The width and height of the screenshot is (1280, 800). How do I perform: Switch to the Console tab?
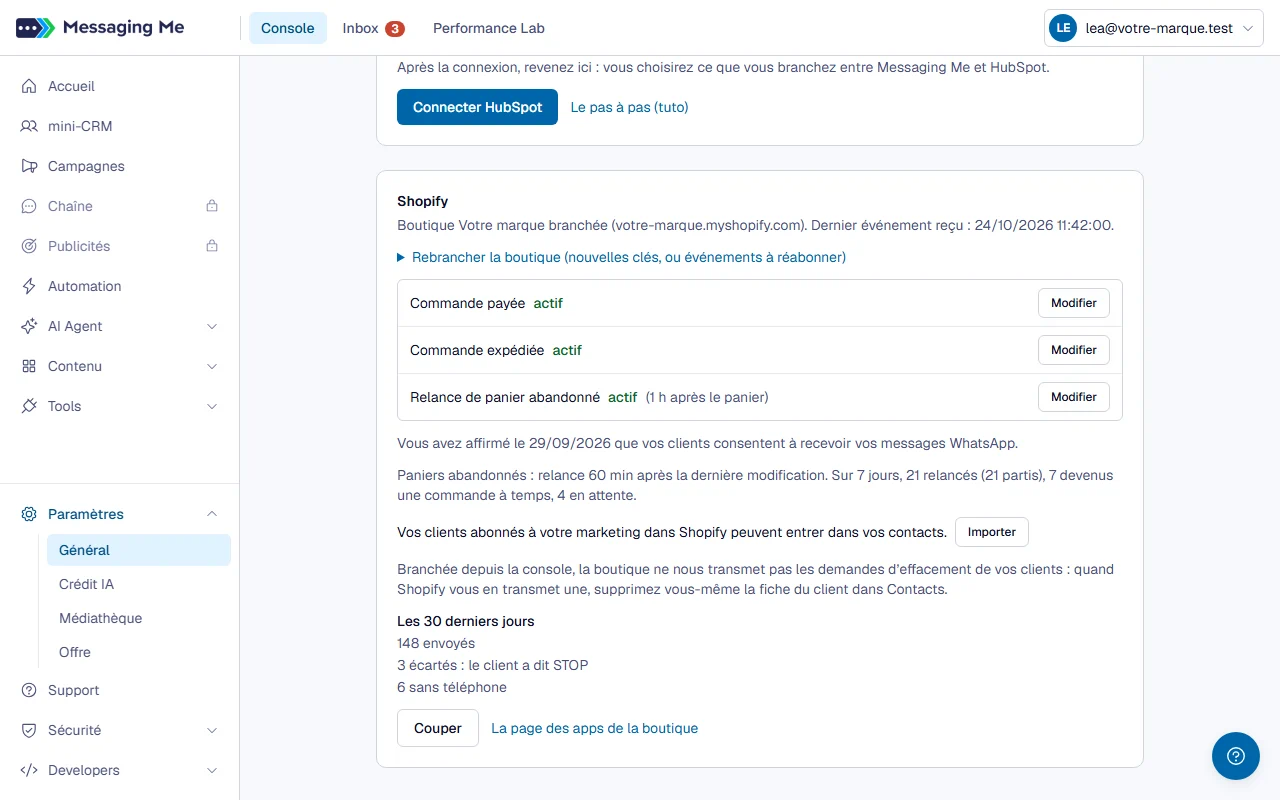[288, 28]
